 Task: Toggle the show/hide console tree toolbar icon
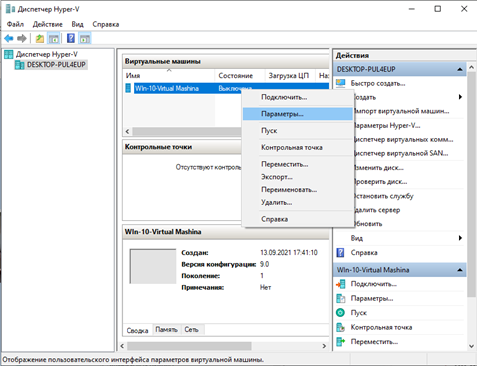tap(54, 39)
